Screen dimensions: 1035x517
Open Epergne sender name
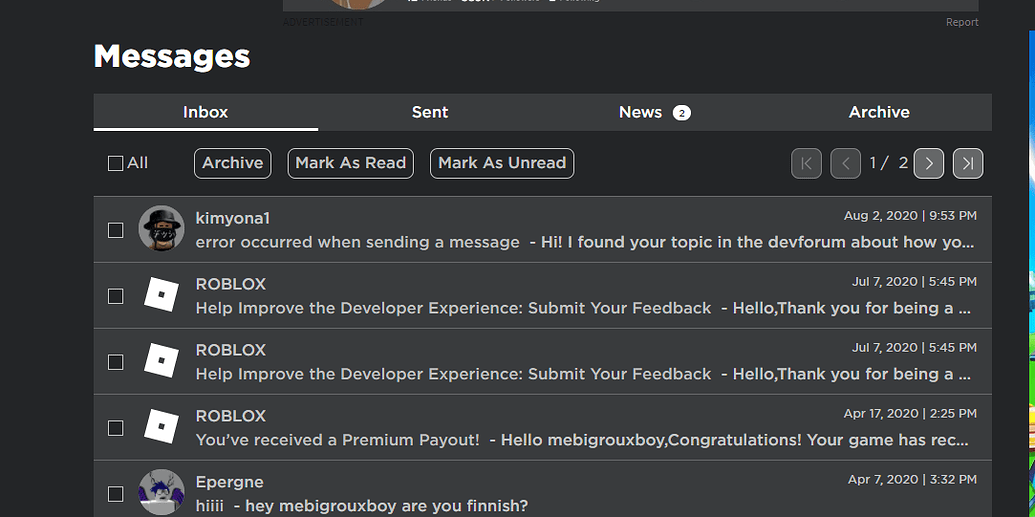click(x=229, y=482)
